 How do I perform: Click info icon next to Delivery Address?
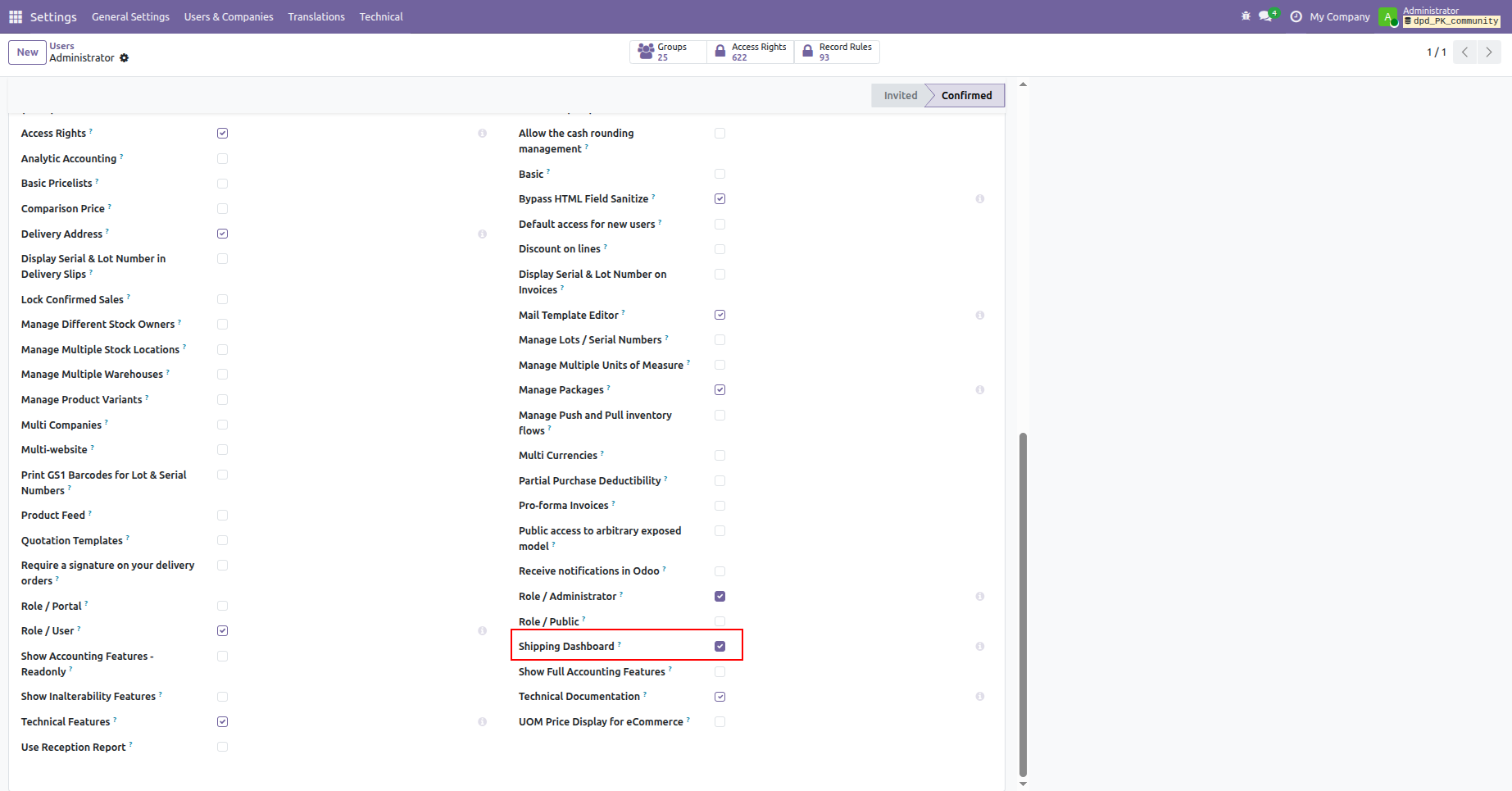(482, 234)
